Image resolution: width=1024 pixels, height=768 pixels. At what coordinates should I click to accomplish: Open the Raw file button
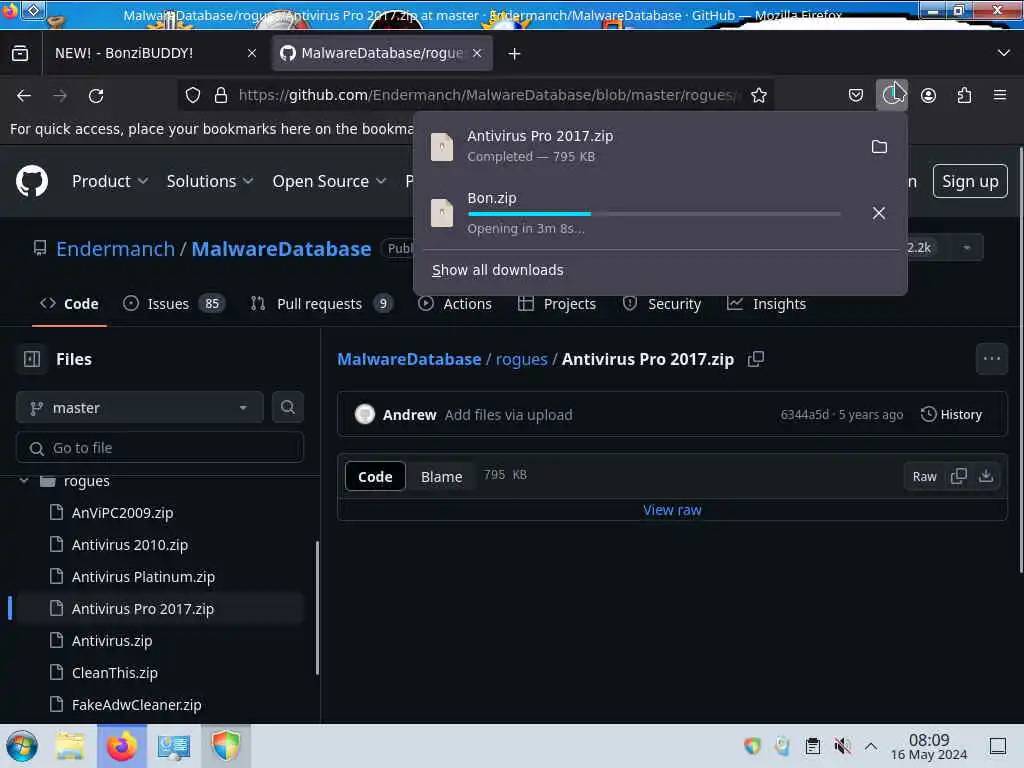coord(924,477)
